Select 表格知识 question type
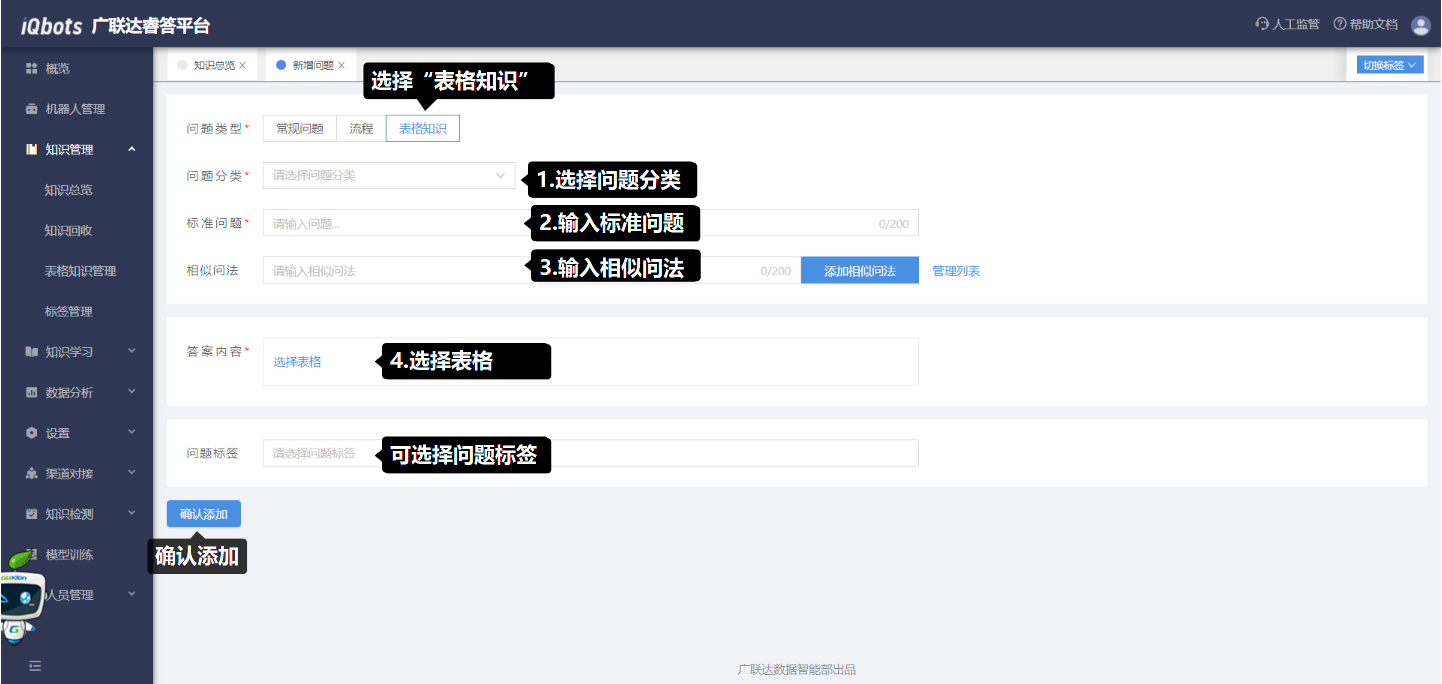Screen dimensions: 1442x684 click(x=422, y=129)
